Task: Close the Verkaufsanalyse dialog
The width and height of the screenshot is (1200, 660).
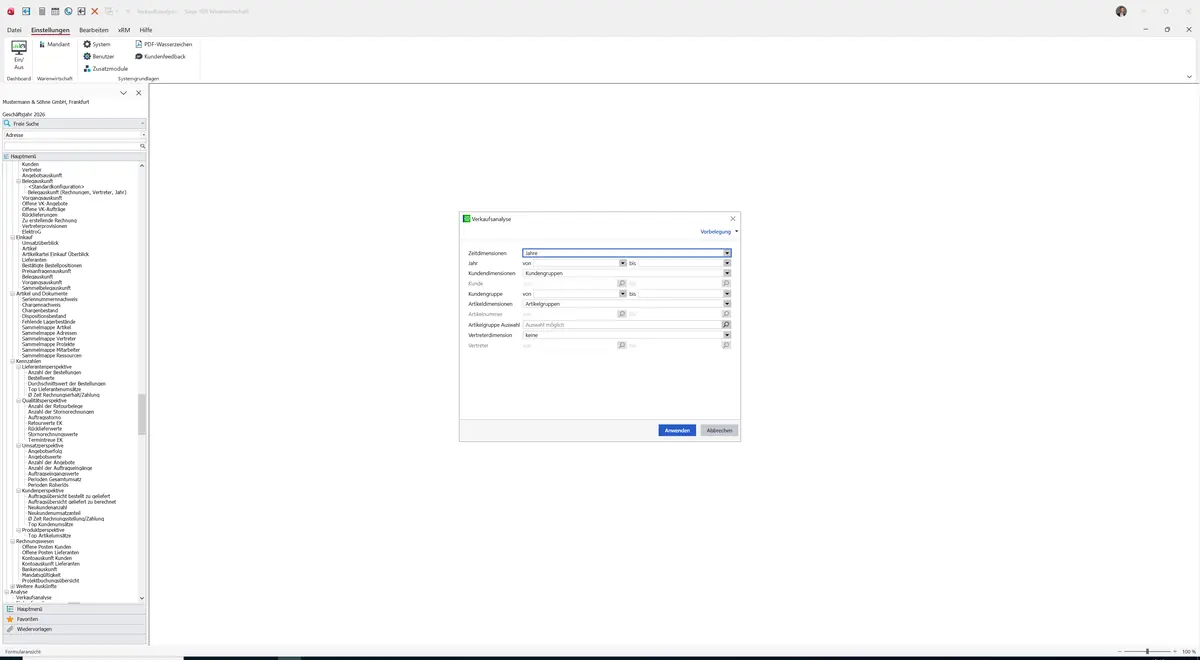Action: tap(733, 218)
